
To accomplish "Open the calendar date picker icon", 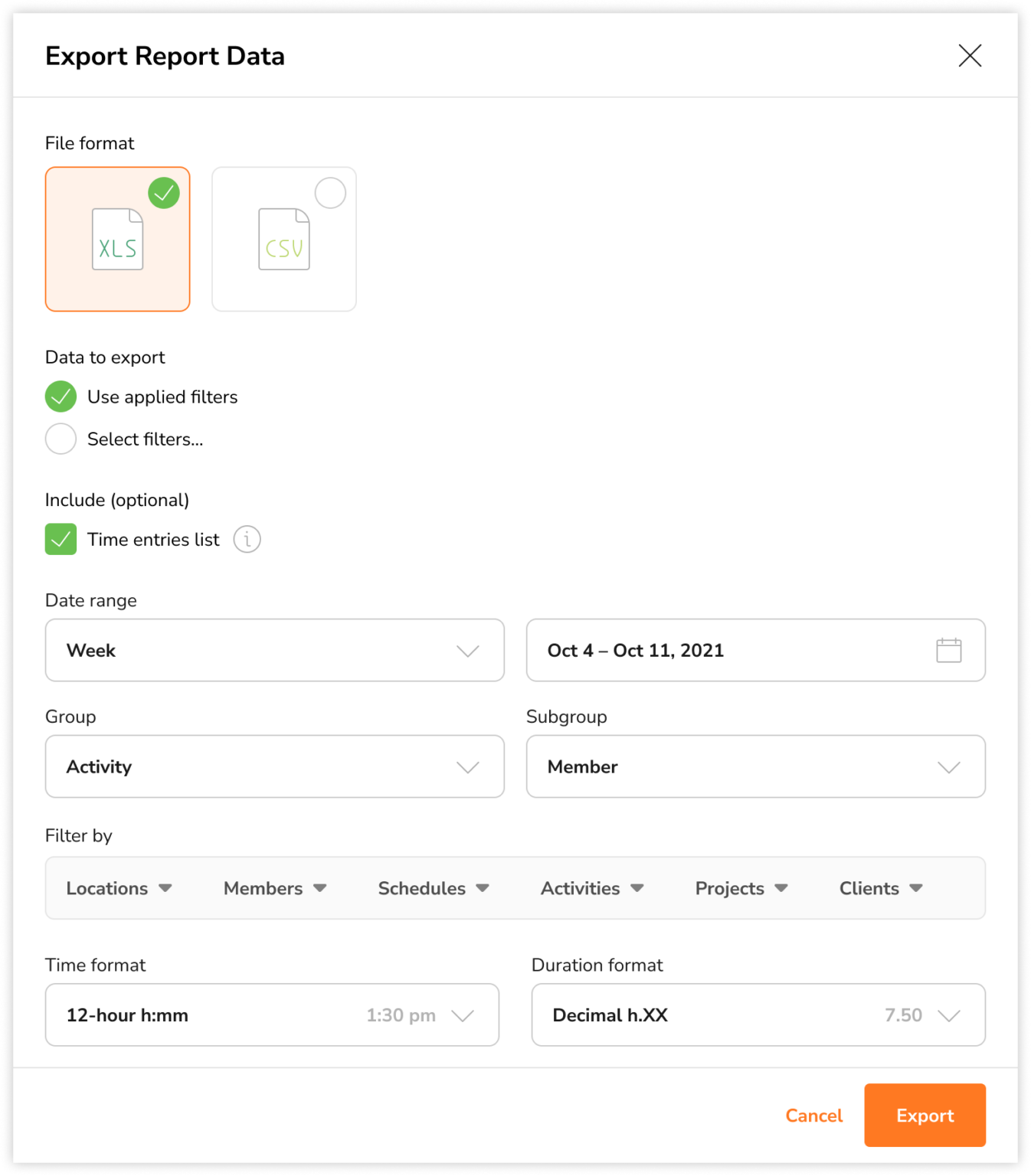I will [x=948, y=650].
